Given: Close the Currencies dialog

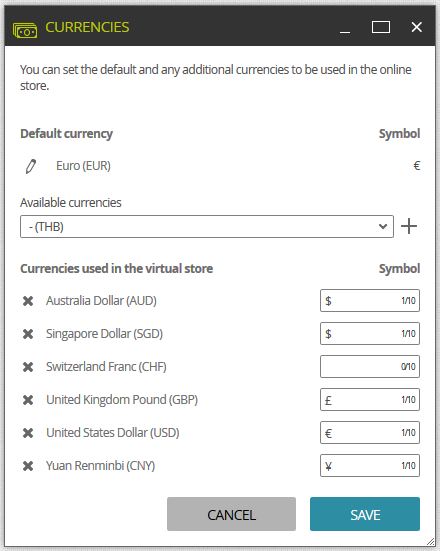Looking at the screenshot, I should pyautogui.click(x=417, y=27).
